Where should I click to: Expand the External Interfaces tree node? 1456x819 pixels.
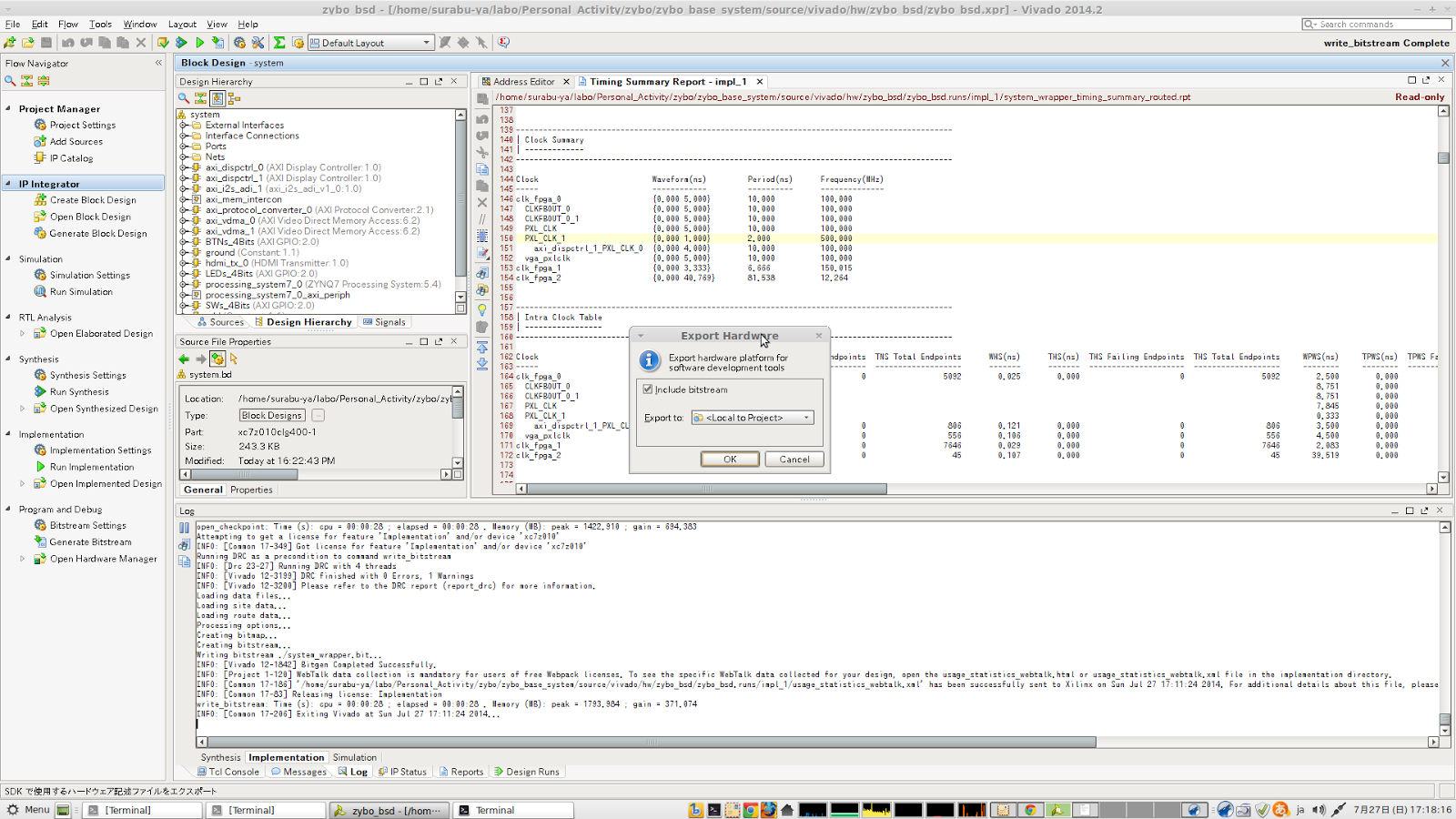[184, 126]
